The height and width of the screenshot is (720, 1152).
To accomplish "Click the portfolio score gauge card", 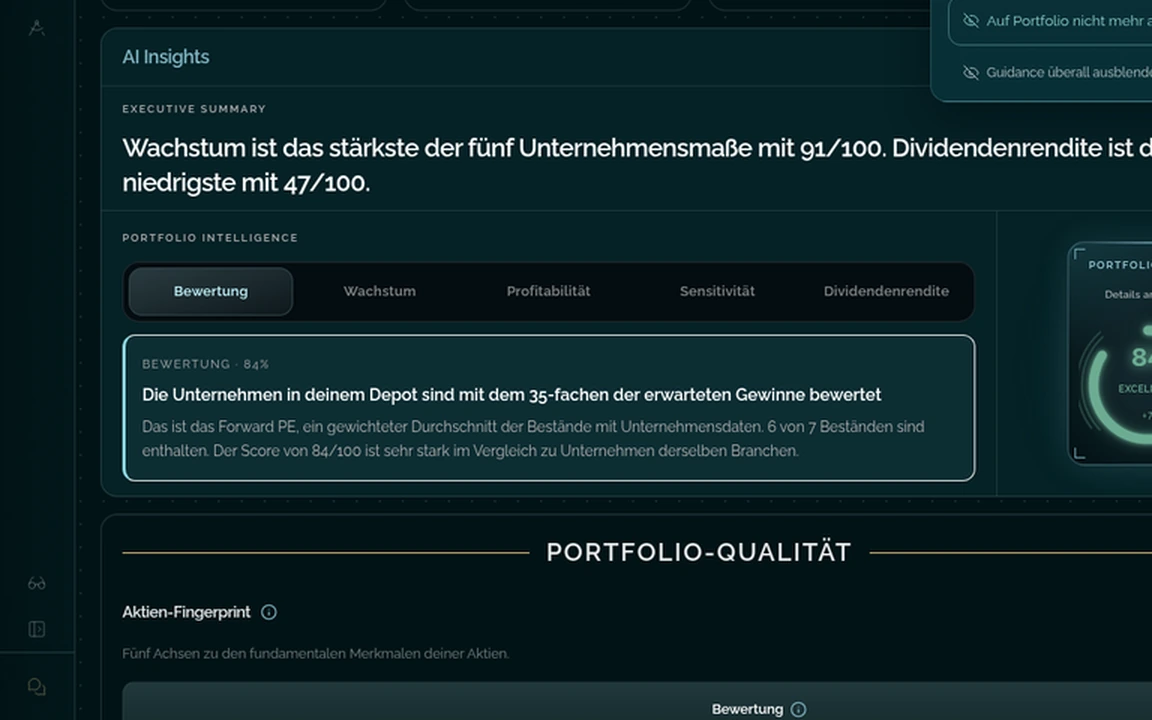I will pos(1110,353).
